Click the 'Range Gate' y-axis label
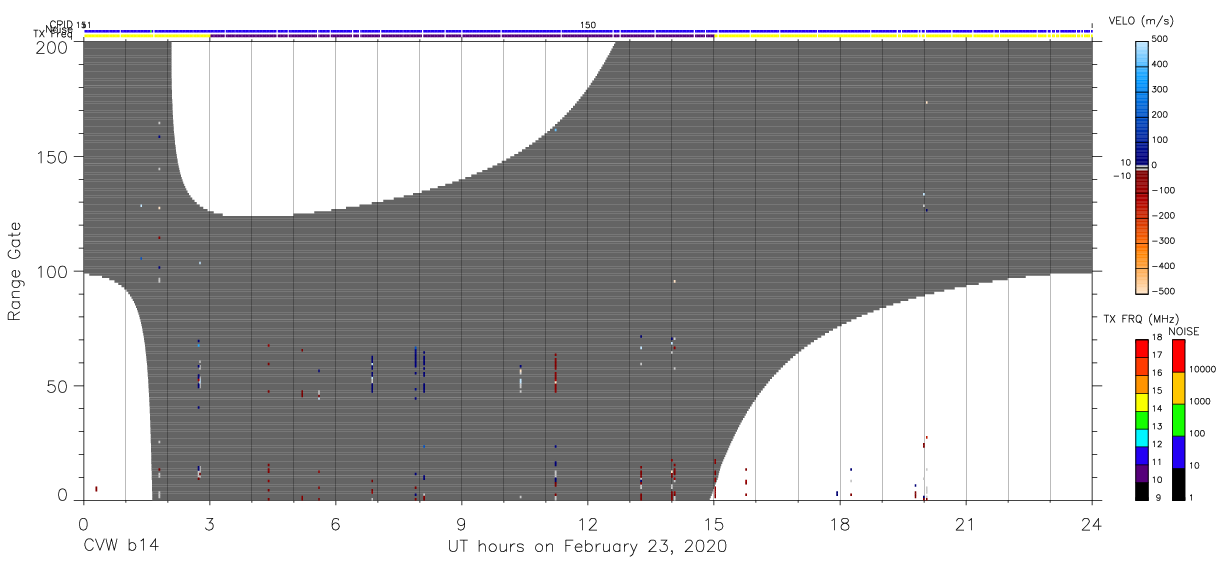1228x567 pixels. (16, 270)
